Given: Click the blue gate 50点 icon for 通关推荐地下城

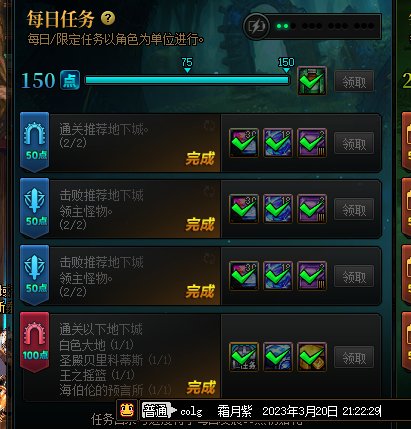Looking at the screenshot, I should pyautogui.click(x=35, y=142).
